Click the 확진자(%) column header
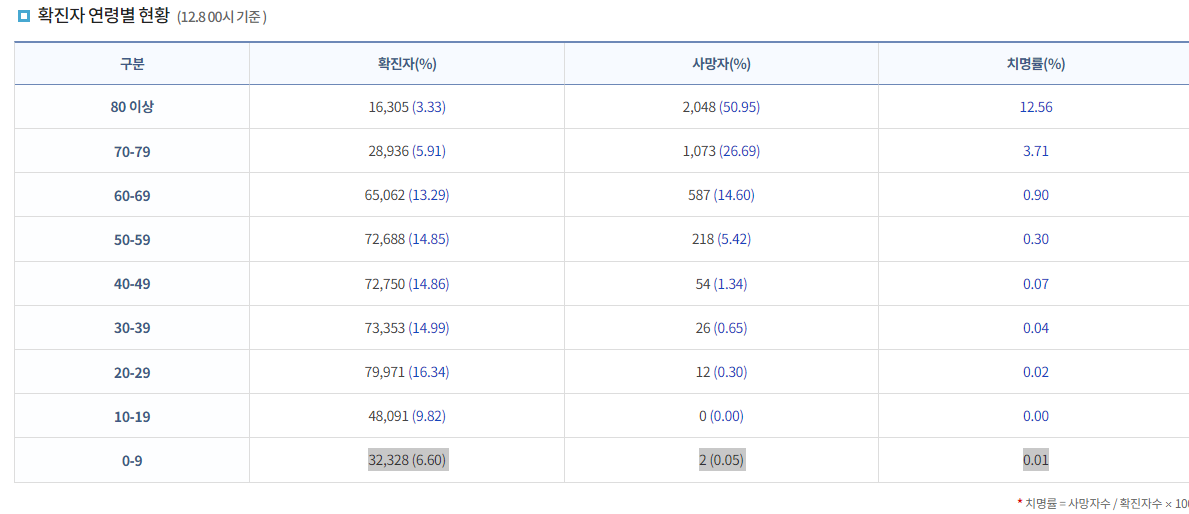 click(x=407, y=64)
